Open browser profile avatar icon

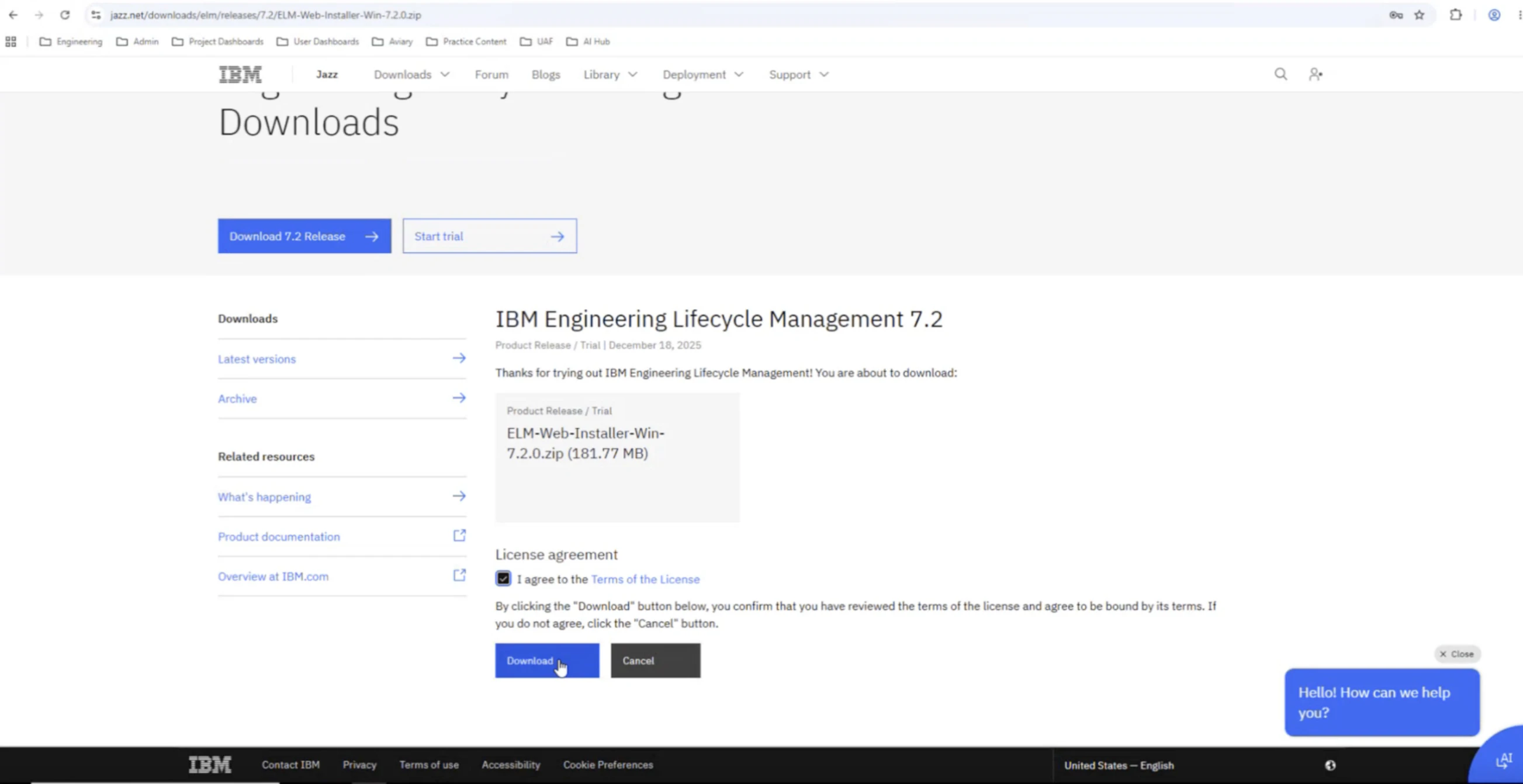pyautogui.click(x=1494, y=15)
